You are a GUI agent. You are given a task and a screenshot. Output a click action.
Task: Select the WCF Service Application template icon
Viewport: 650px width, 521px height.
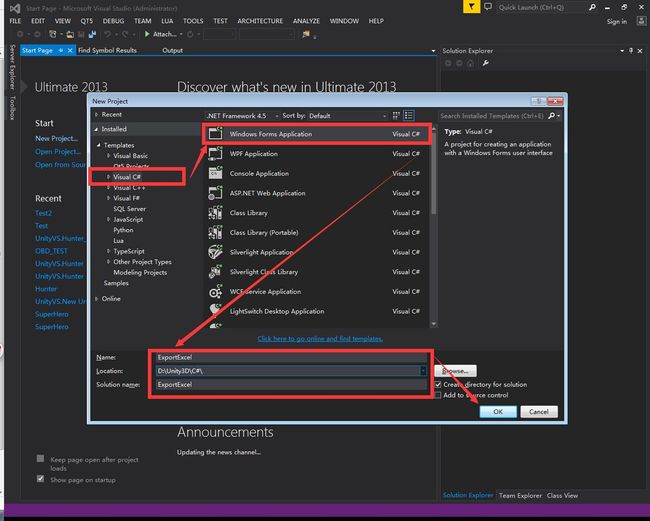(216, 291)
